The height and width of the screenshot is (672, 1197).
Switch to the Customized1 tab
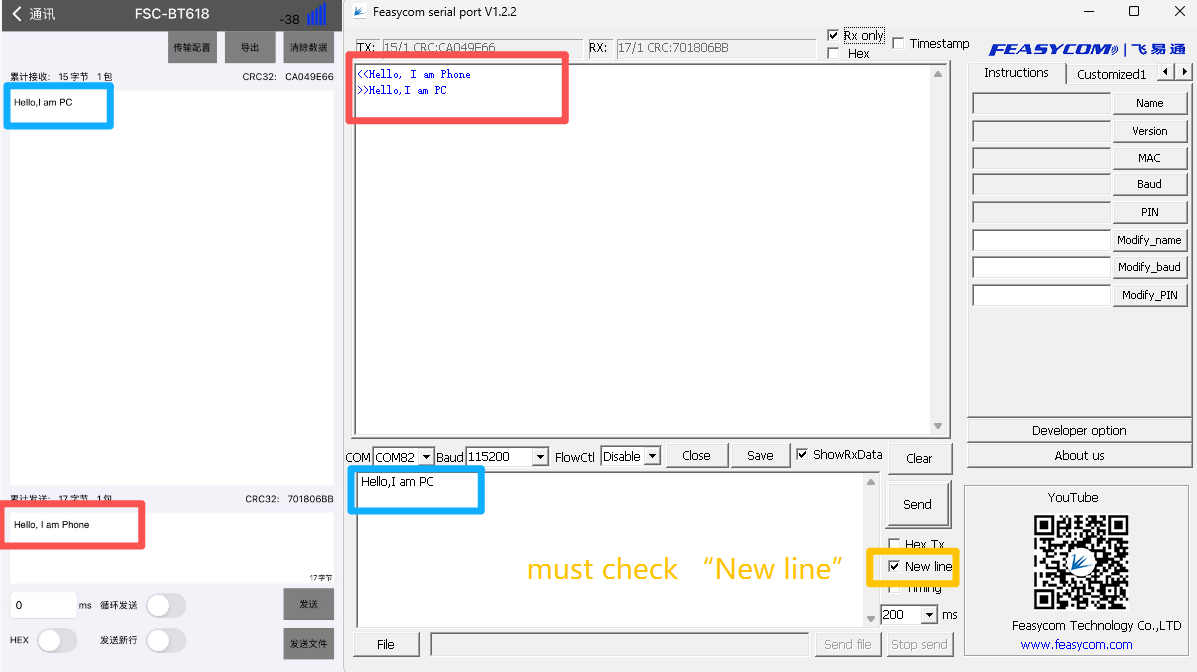point(1111,74)
